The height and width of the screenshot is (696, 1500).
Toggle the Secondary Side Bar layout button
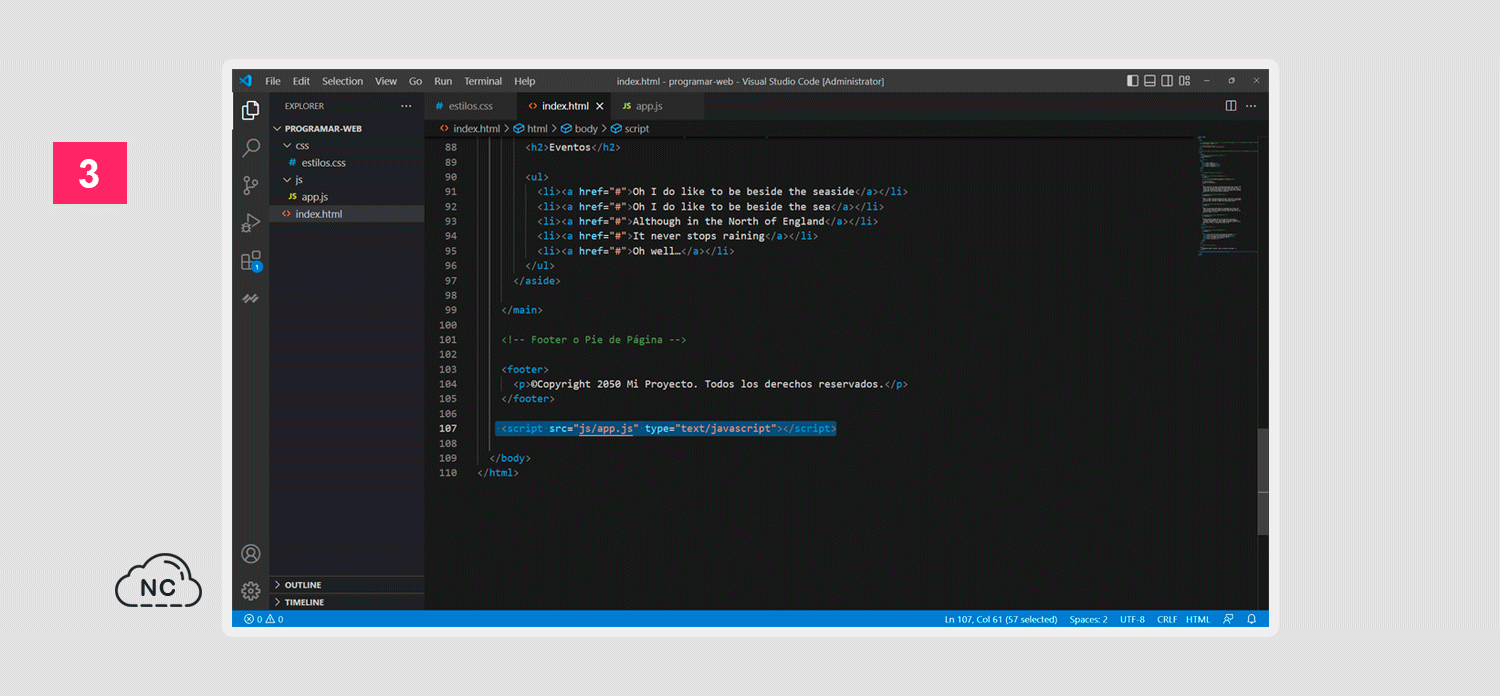pyautogui.click(x=1167, y=81)
